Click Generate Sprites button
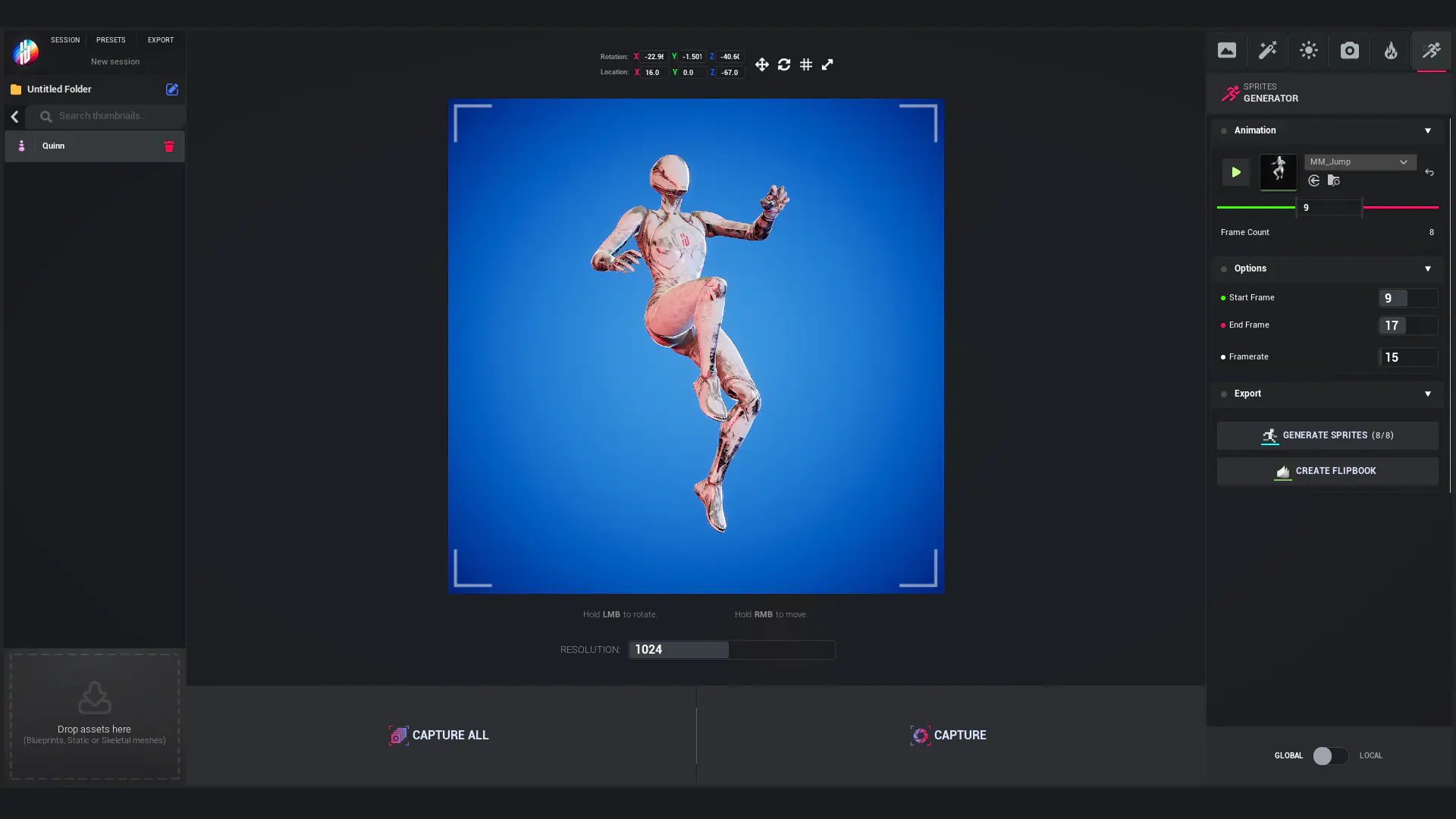 click(1327, 436)
